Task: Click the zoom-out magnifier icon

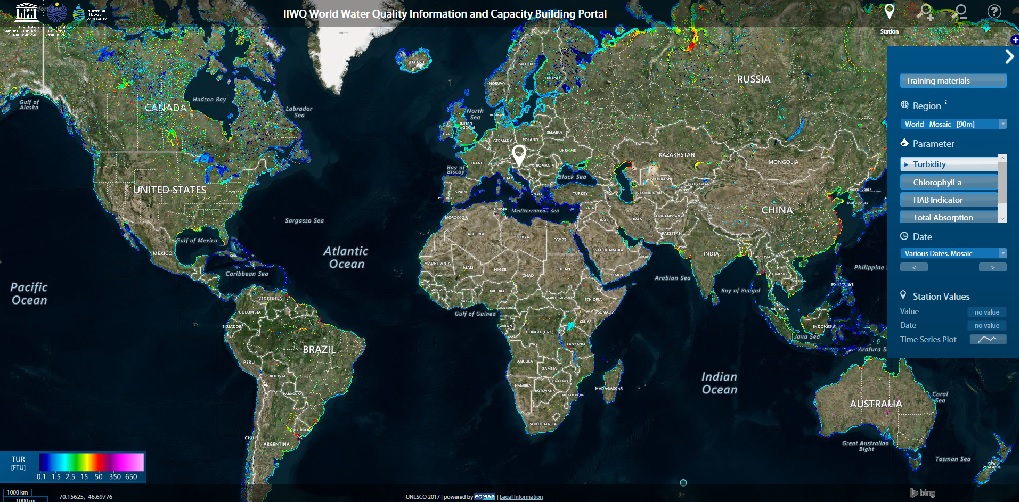Action: tap(960, 12)
